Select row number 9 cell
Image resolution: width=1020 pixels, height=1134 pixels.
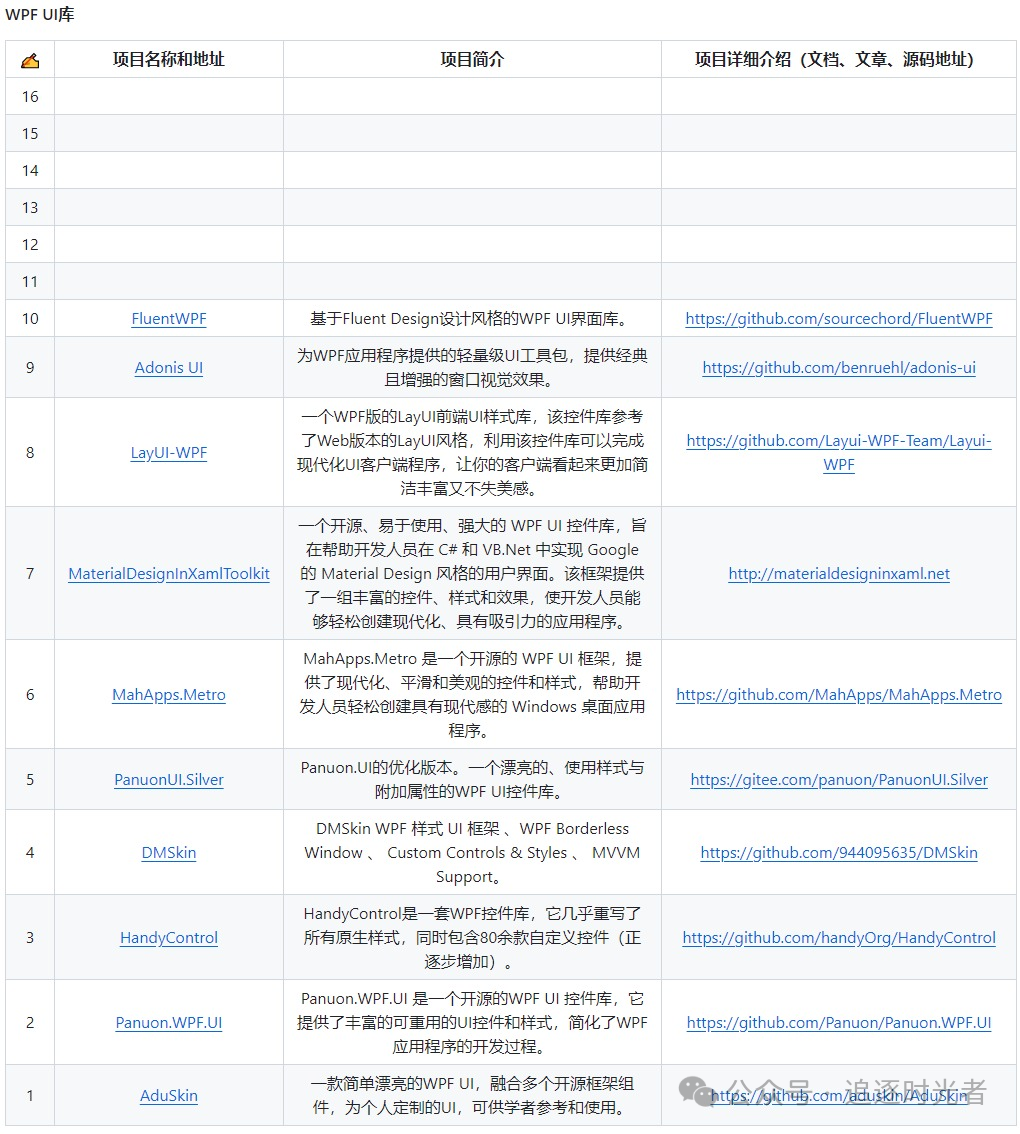30,367
